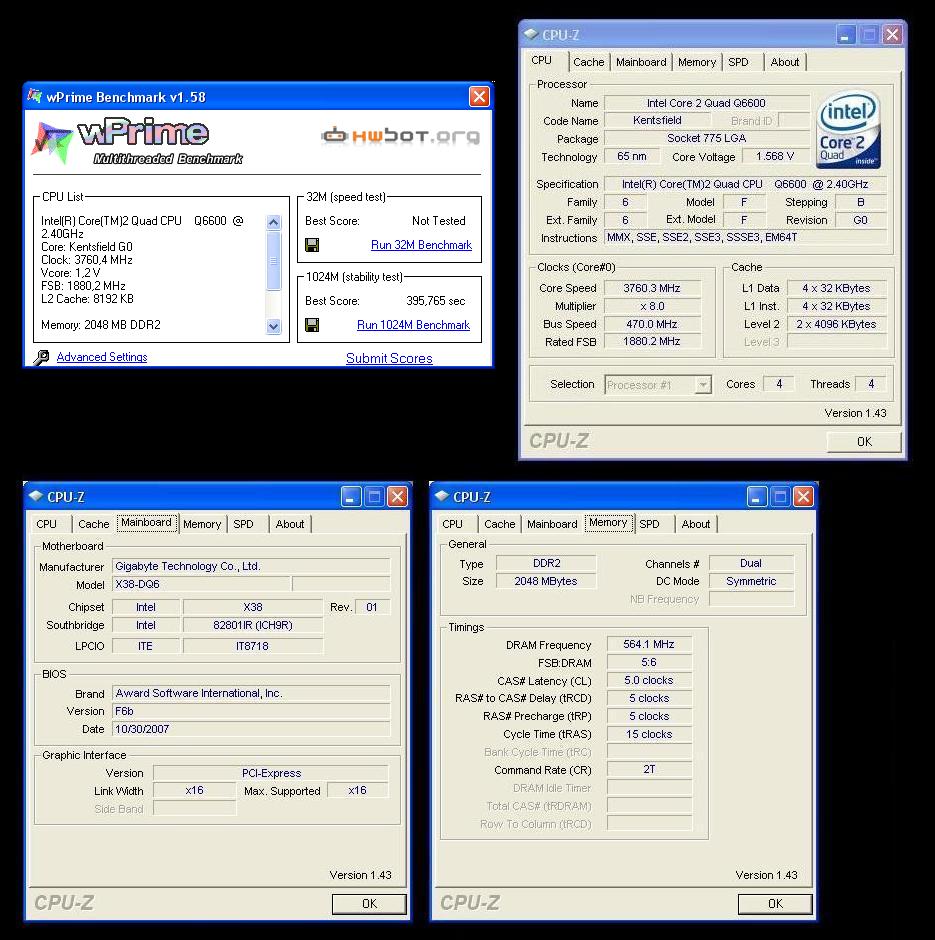Click the Core Voltage value 1.568 V

775,156
